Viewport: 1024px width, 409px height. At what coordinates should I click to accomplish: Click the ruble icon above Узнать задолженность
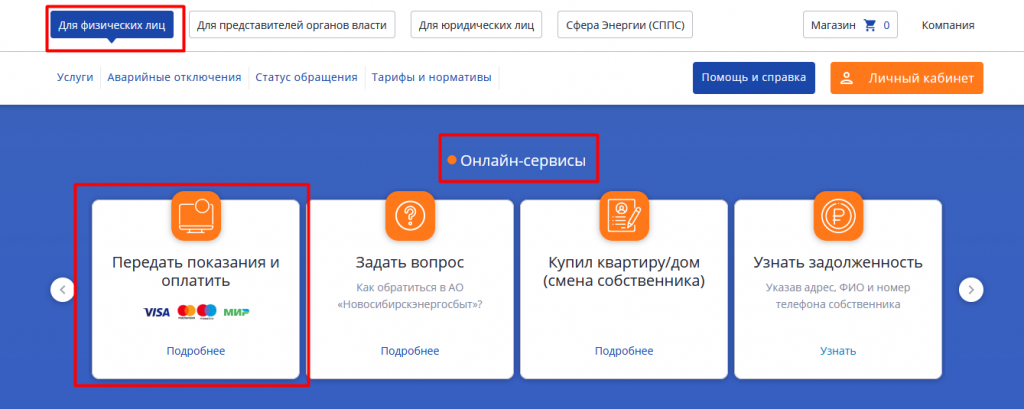pos(838,215)
